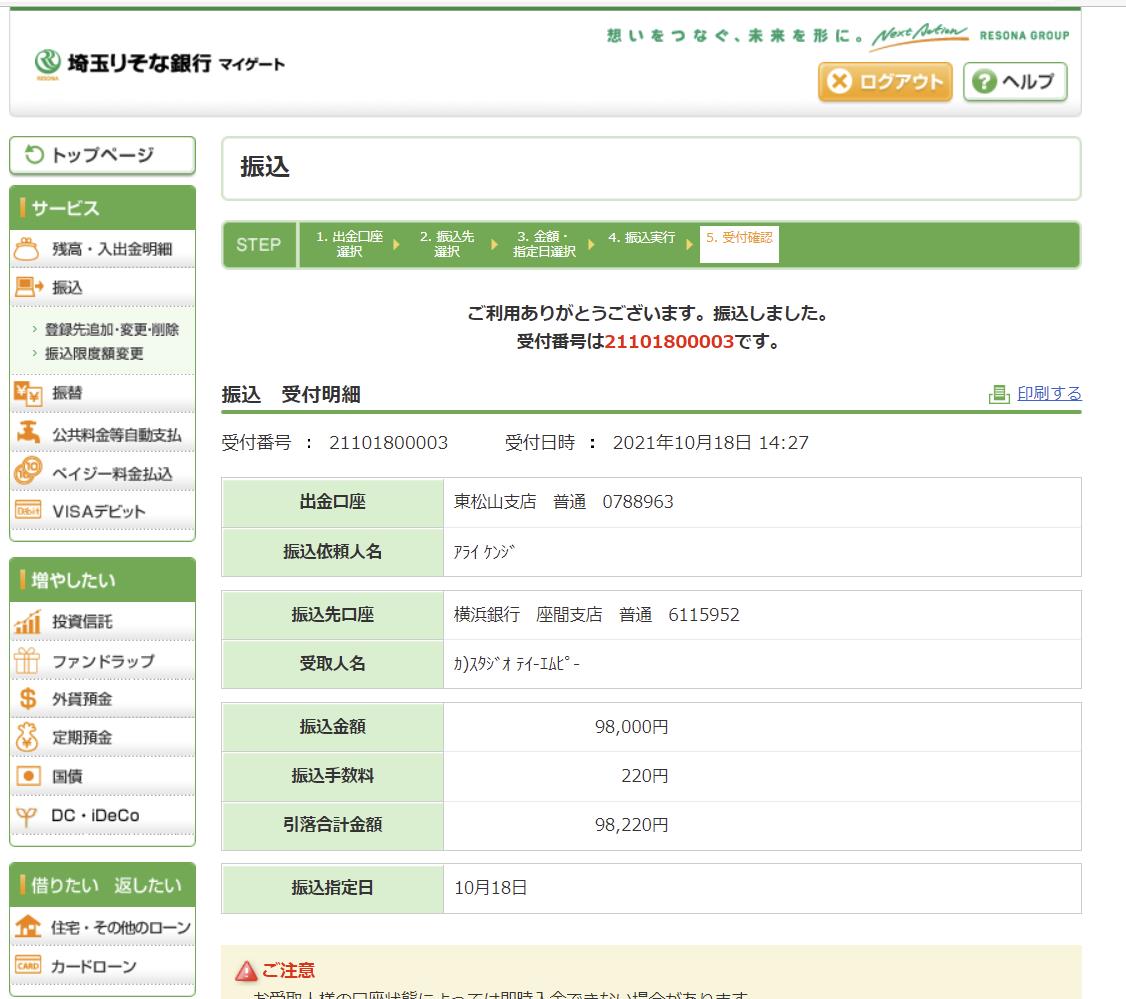Viewport: 1126px width, 999px height.
Task: Click the printer icon next to 印刷する
Action: tap(999, 394)
